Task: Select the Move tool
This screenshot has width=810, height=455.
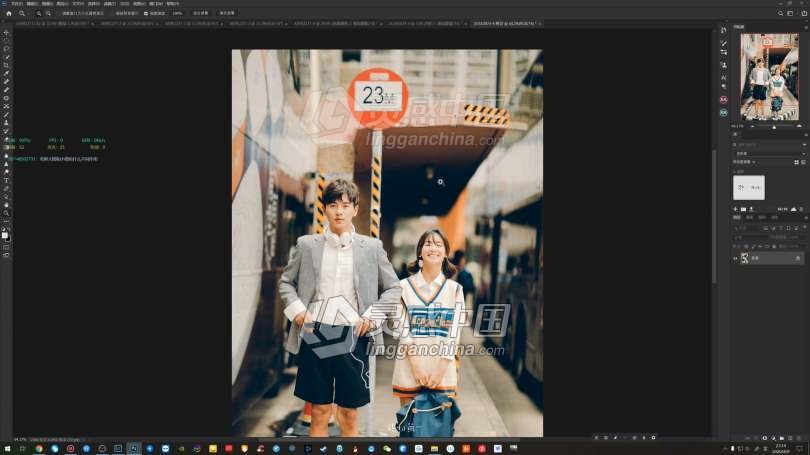Action: click(x=6, y=32)
